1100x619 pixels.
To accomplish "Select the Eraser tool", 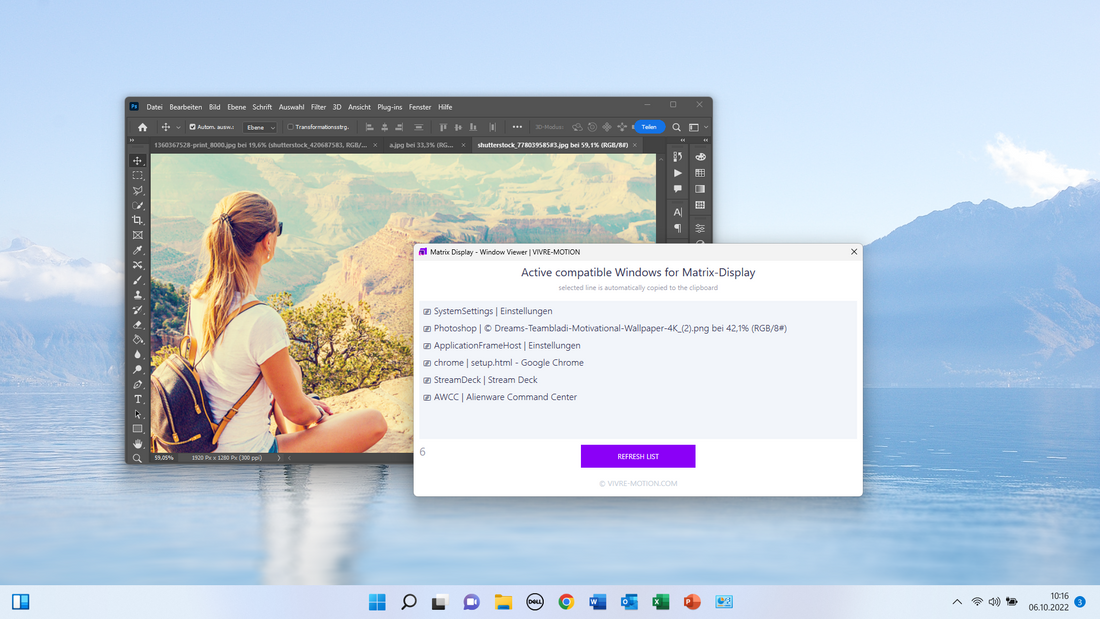I will pos(138,325).
